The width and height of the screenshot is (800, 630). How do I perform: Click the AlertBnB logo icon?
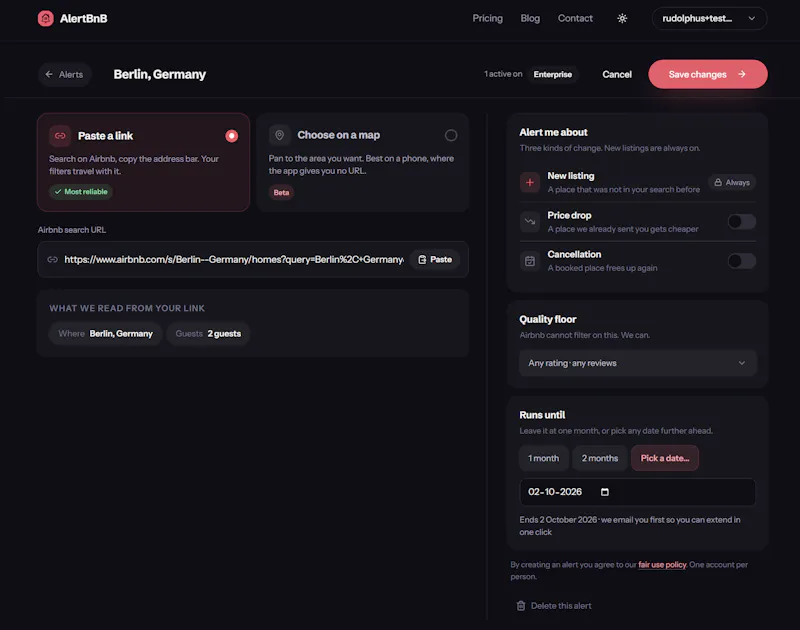(45, 18)
